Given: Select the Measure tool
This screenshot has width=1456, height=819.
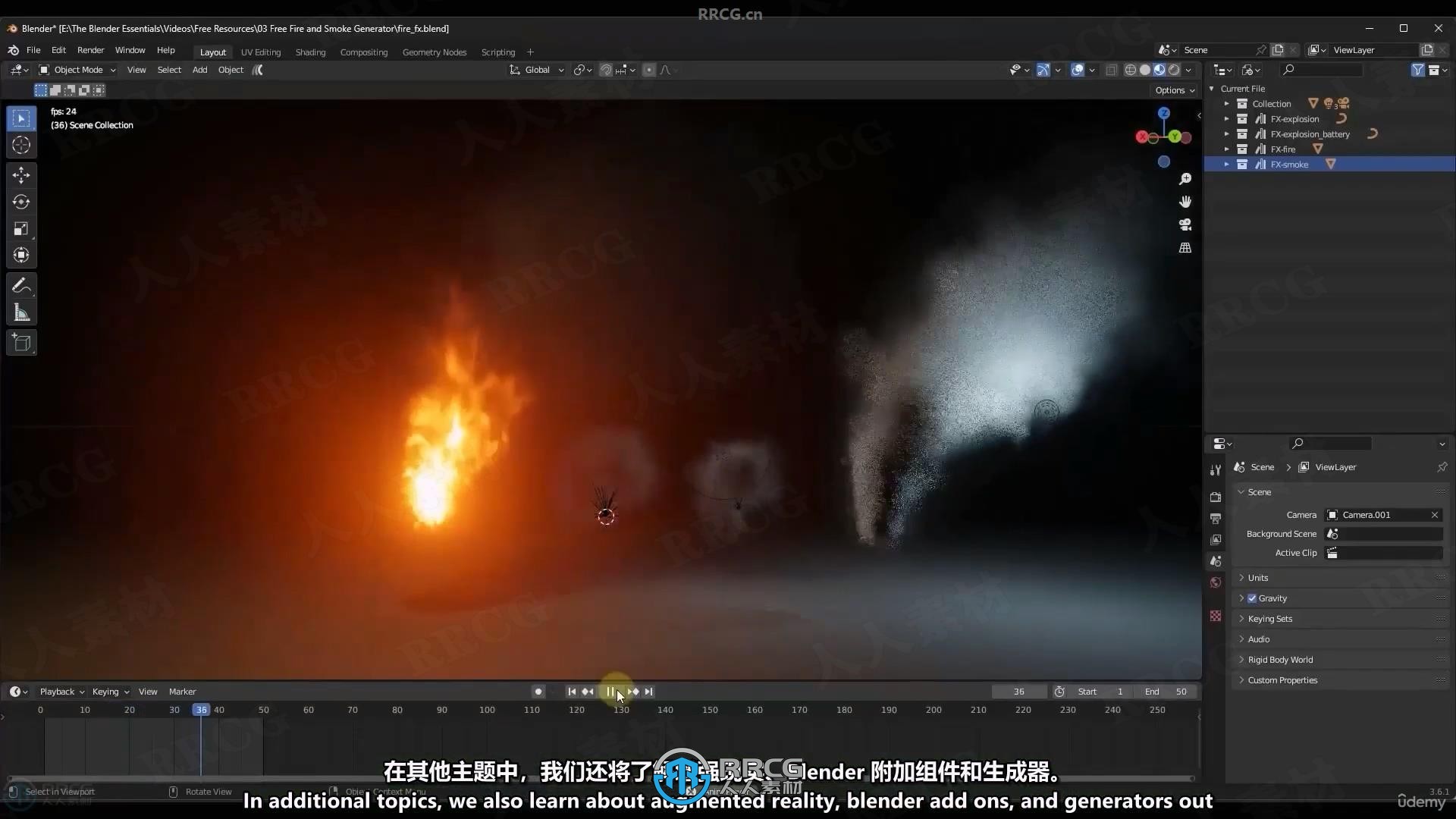Looking at the screenshot, I should tap(21, 312).
